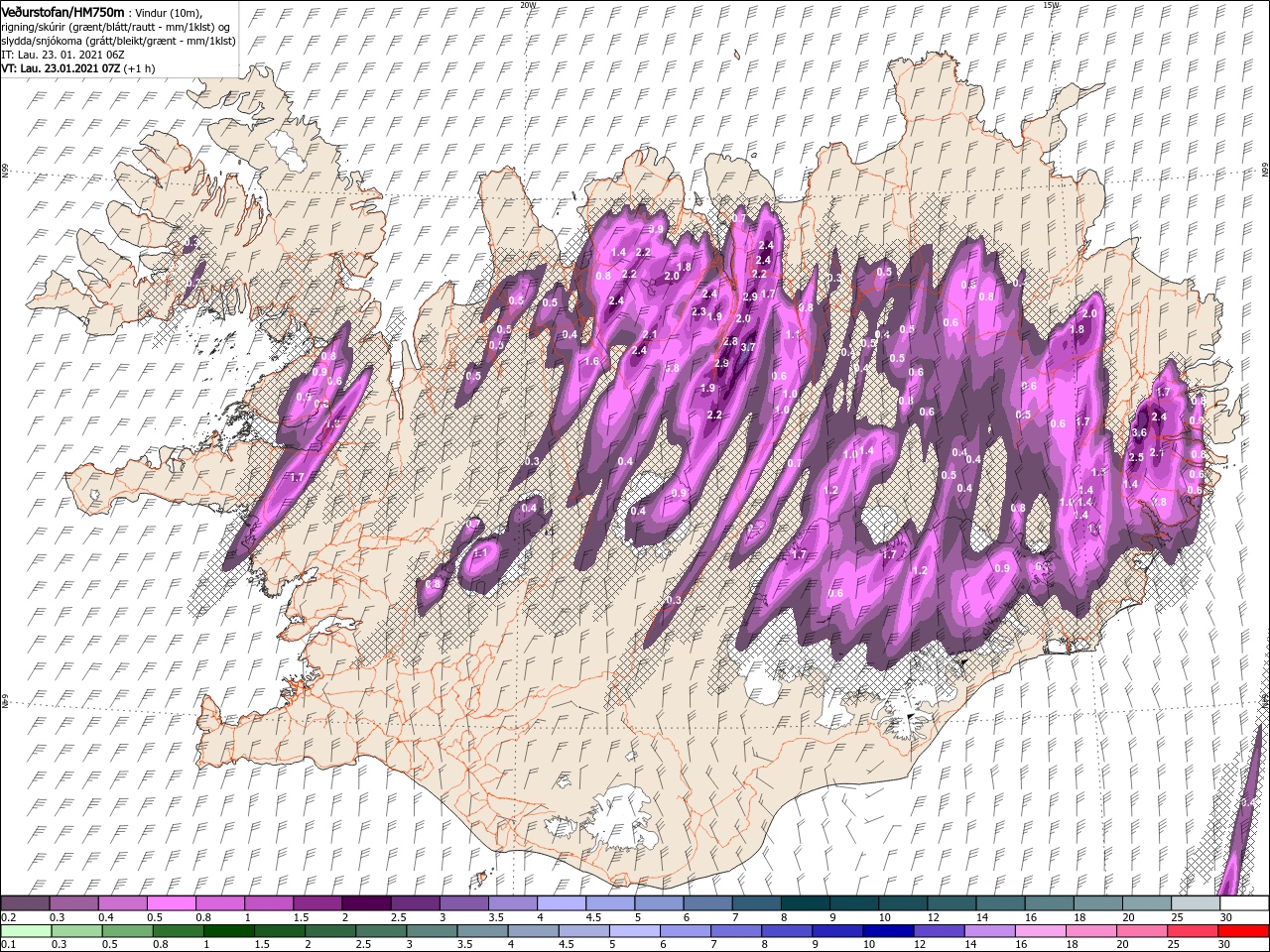Select darkest purple snow swatch labeled 2
1270x952 pixels.
(x=365, y=903)
